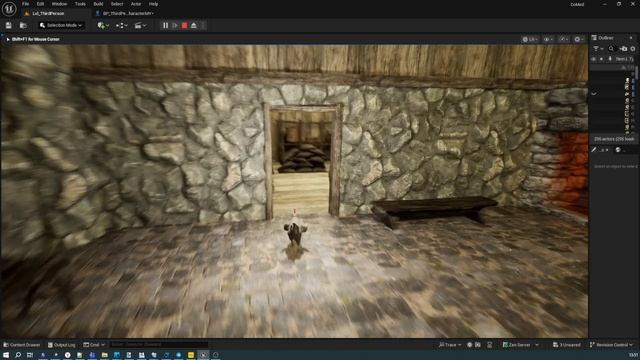
Task: Open the Content Drawer
Action: 22,345
